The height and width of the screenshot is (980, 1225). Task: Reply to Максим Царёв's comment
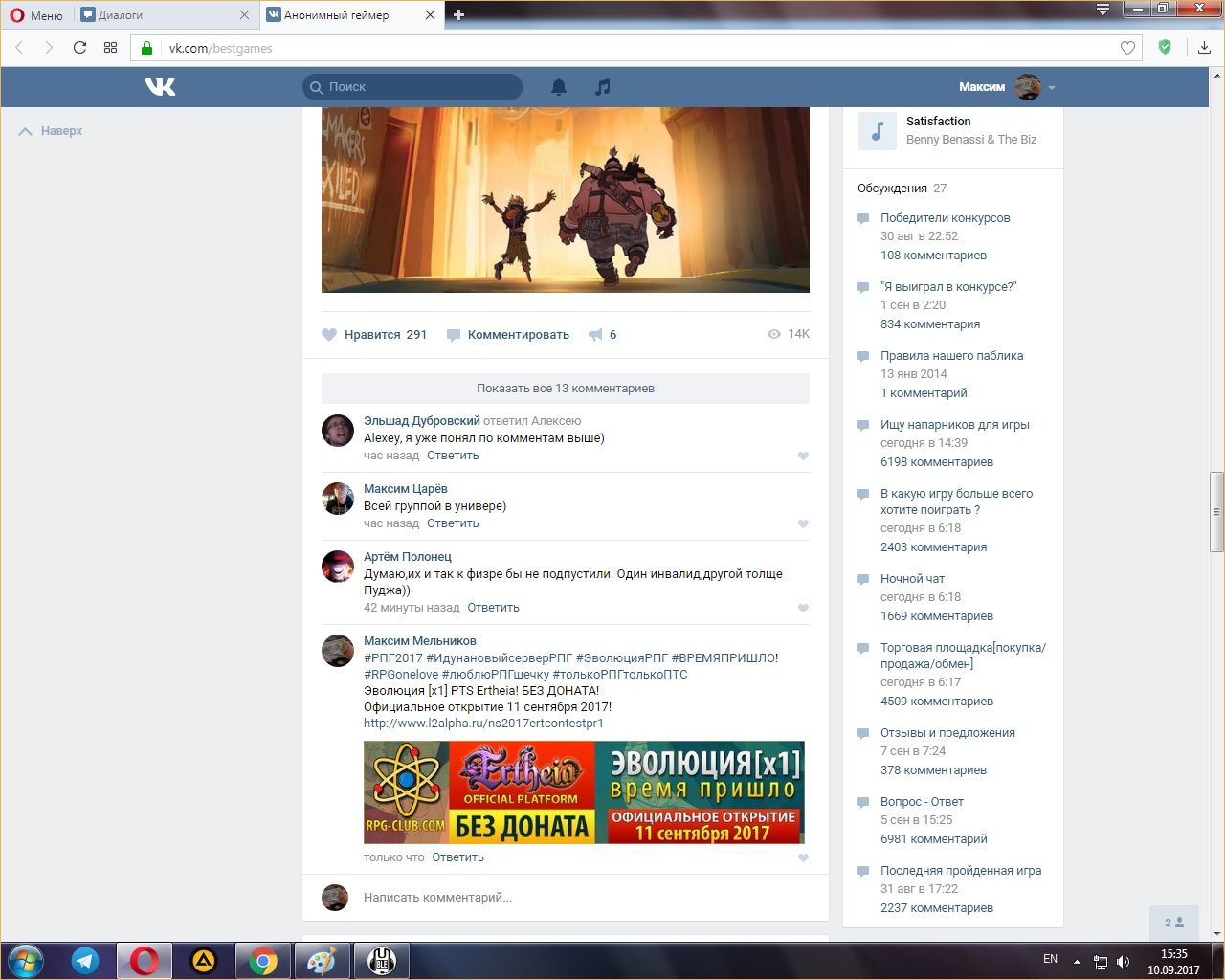453,523
